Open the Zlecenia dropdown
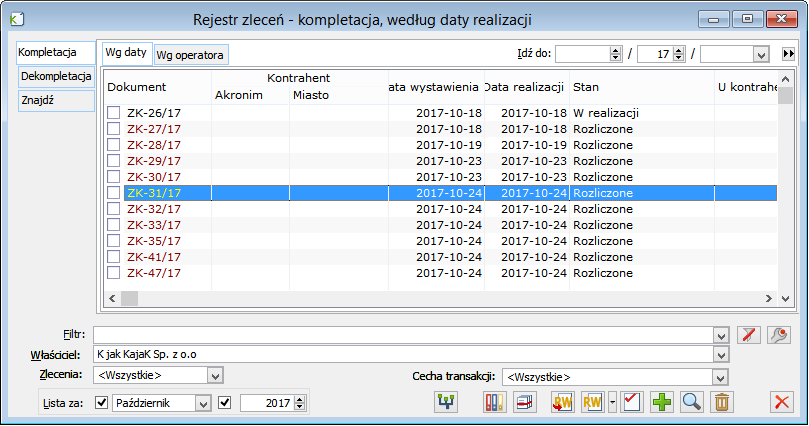Viewport: 809px width, 426px height. 215,375
